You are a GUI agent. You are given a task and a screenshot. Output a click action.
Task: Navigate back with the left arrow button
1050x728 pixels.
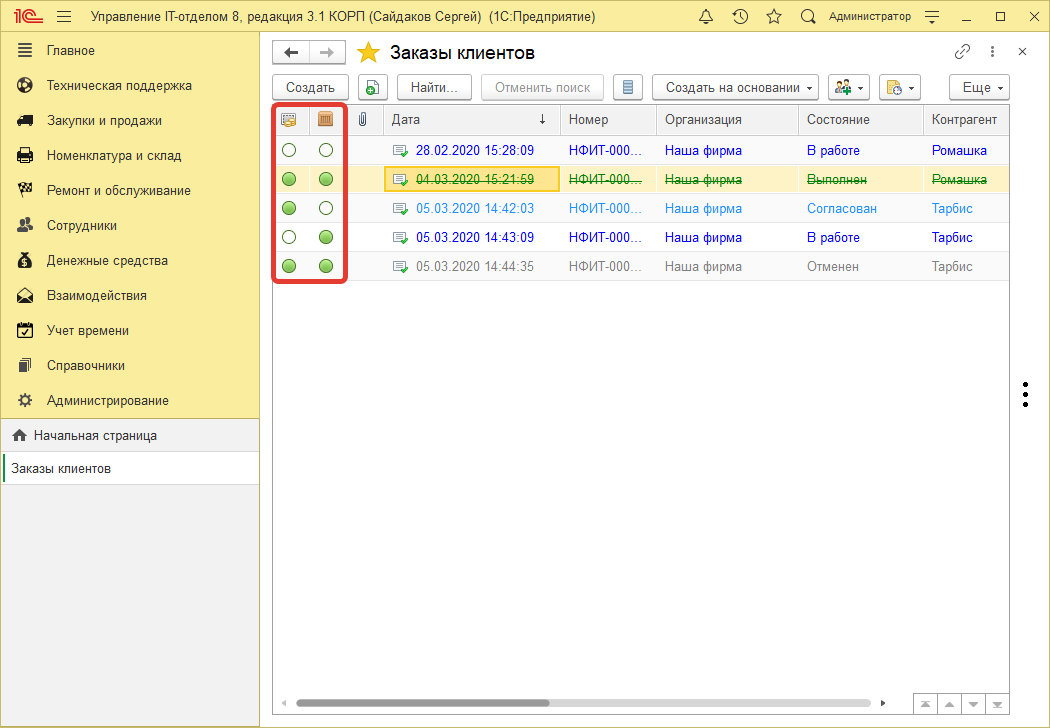291,53
